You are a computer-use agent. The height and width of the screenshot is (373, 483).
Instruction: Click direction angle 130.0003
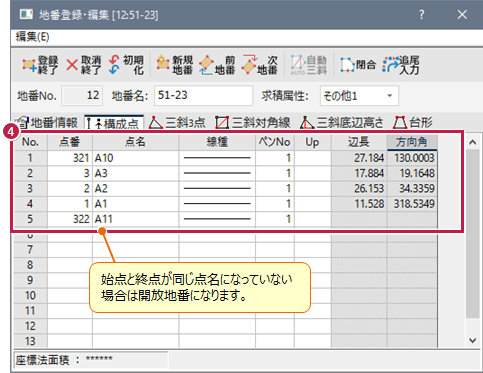click(412, 158)
